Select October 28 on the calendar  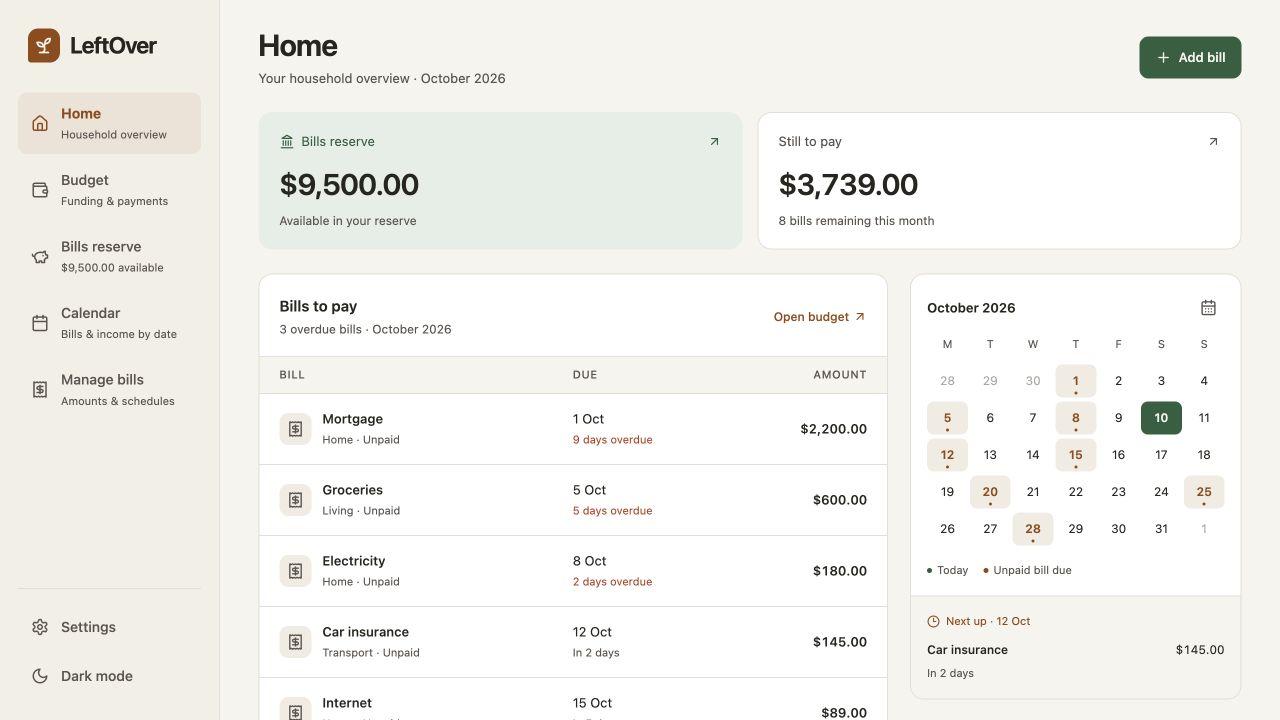[x=1033, y=529]
